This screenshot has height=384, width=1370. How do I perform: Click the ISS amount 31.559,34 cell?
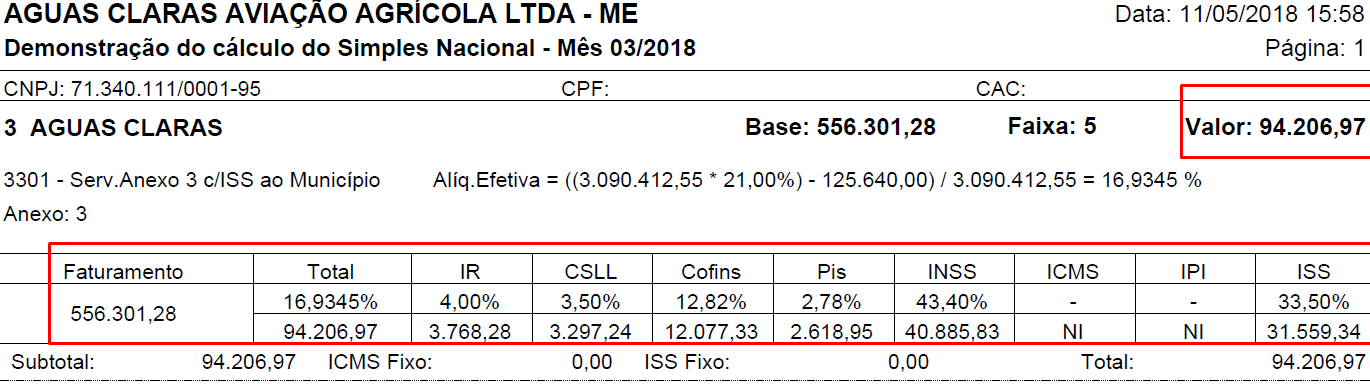coord(1311,331)
